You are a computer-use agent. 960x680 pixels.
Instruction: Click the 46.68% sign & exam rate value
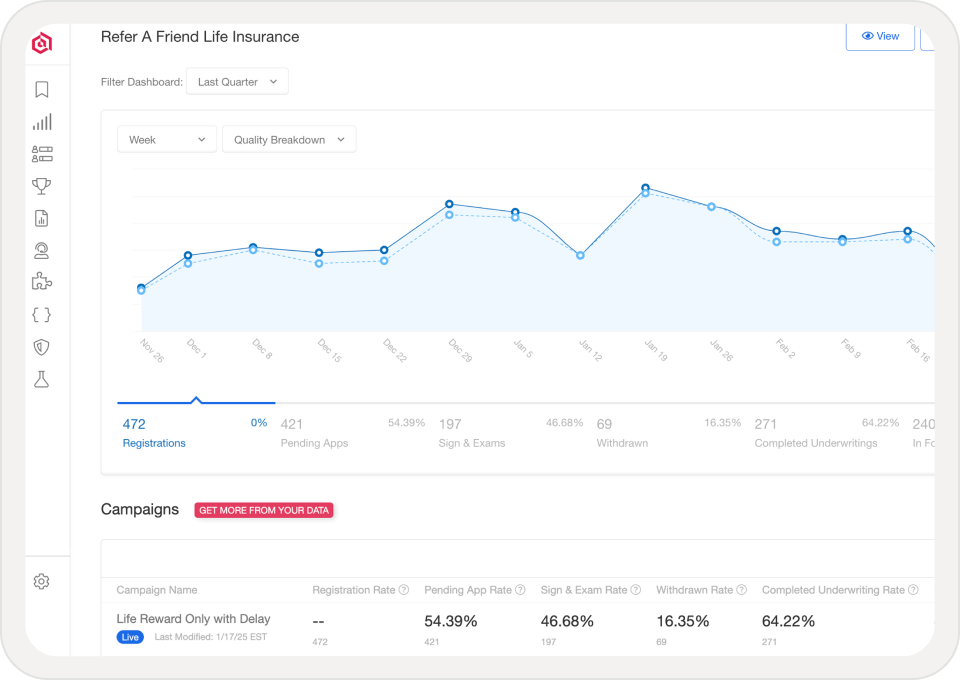pyautogui.click(x=567, y=621)
